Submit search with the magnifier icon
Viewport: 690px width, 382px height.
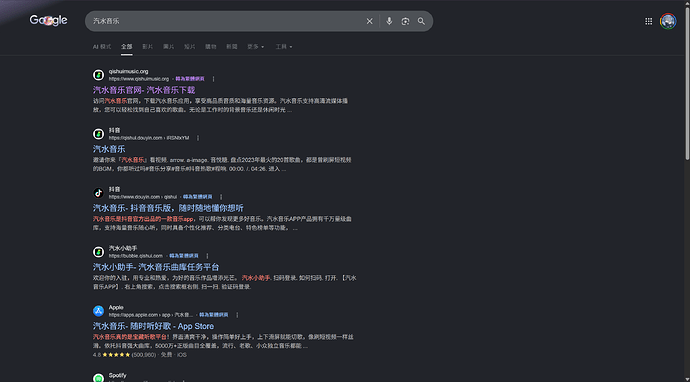(422, 21)
